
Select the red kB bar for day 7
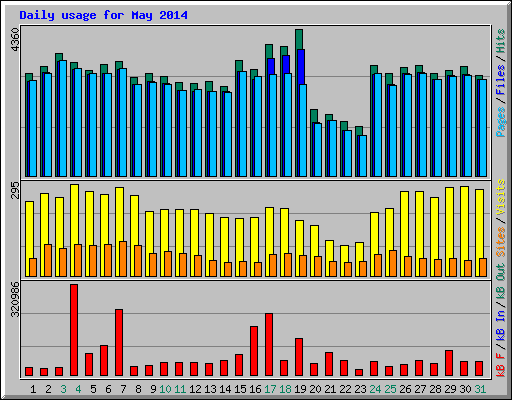[119, 343]
